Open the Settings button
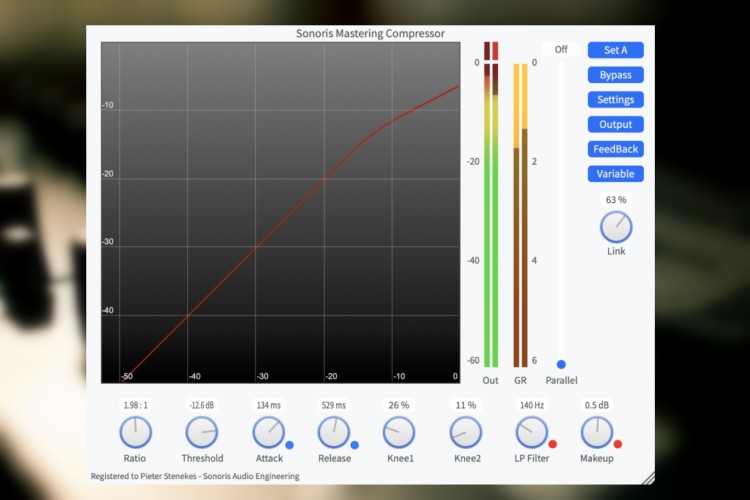Image resolution: width=750 pixels, height=500 pixels. click(x=615, y=100)
